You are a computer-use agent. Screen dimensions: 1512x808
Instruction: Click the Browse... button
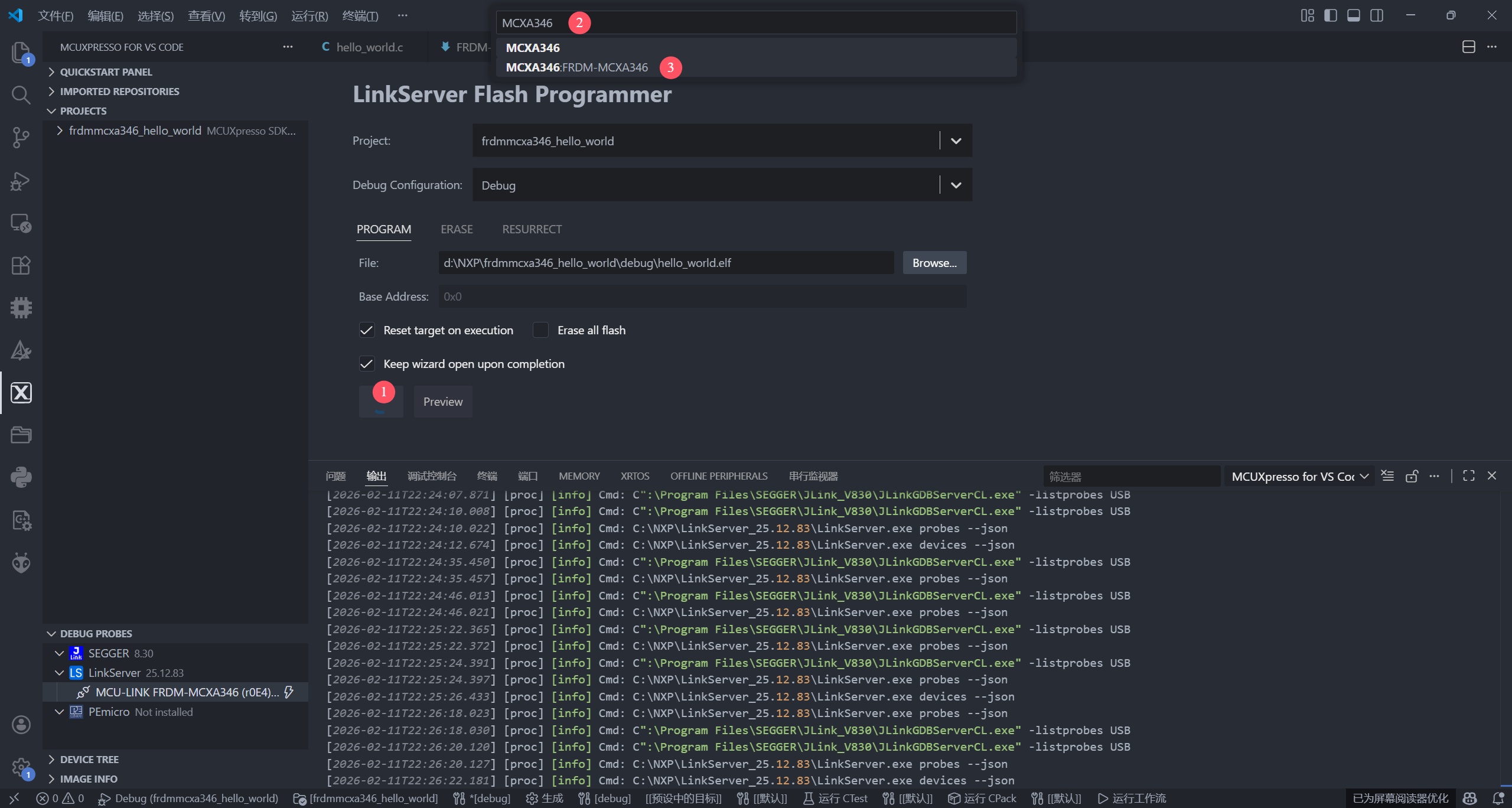point(934,263)
